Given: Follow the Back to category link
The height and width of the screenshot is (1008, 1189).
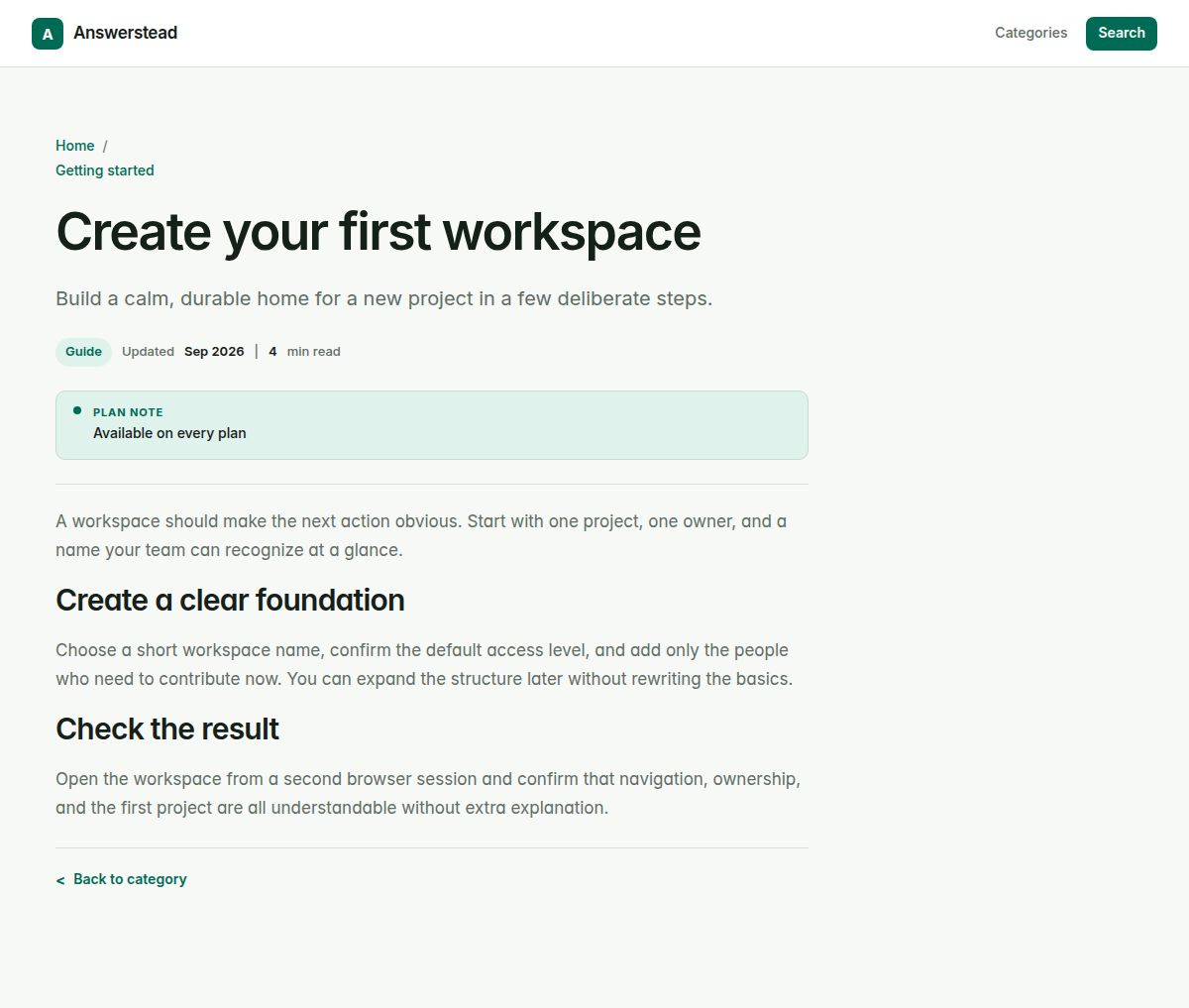Looking at the screenshot, I should (x=130, y=879).
